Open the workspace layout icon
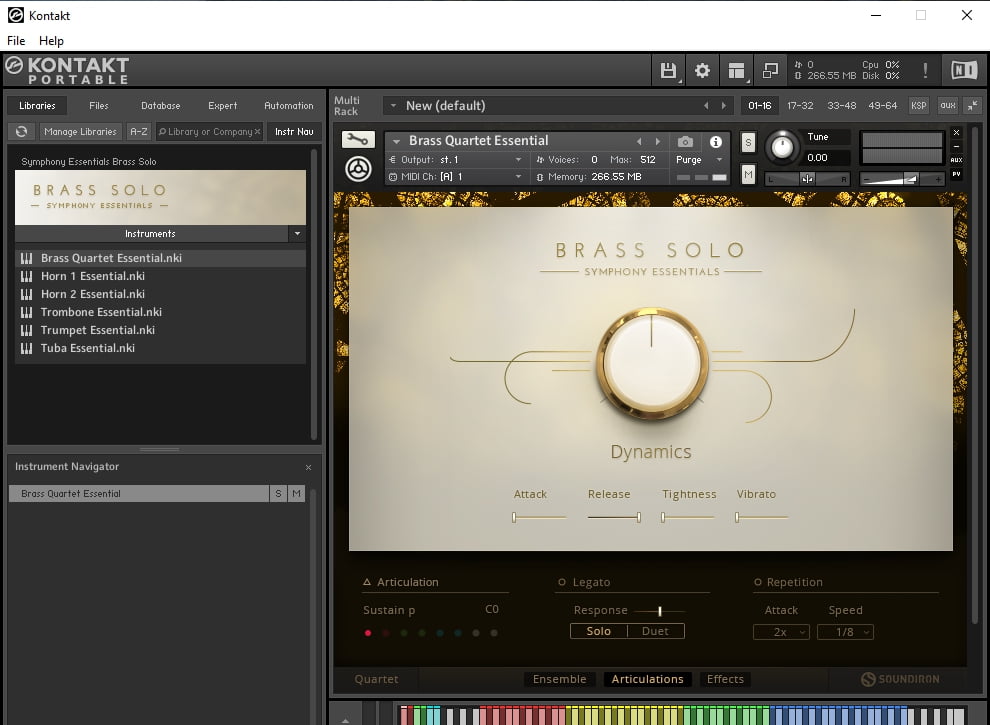 (x=736, y=70)
